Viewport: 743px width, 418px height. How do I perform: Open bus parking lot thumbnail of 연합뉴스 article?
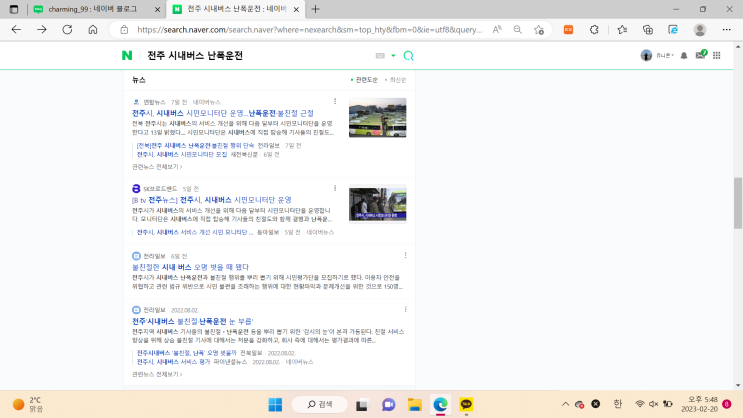point(378,118)
